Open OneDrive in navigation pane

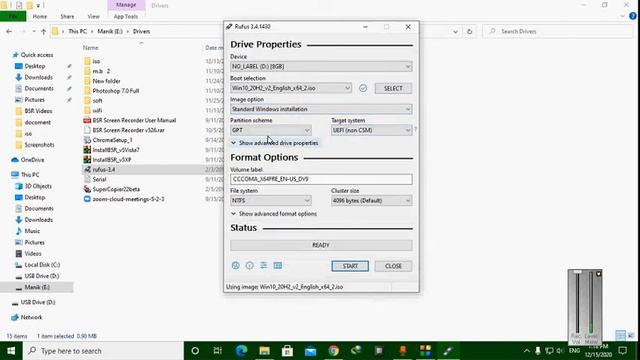(x=32, y=160)
